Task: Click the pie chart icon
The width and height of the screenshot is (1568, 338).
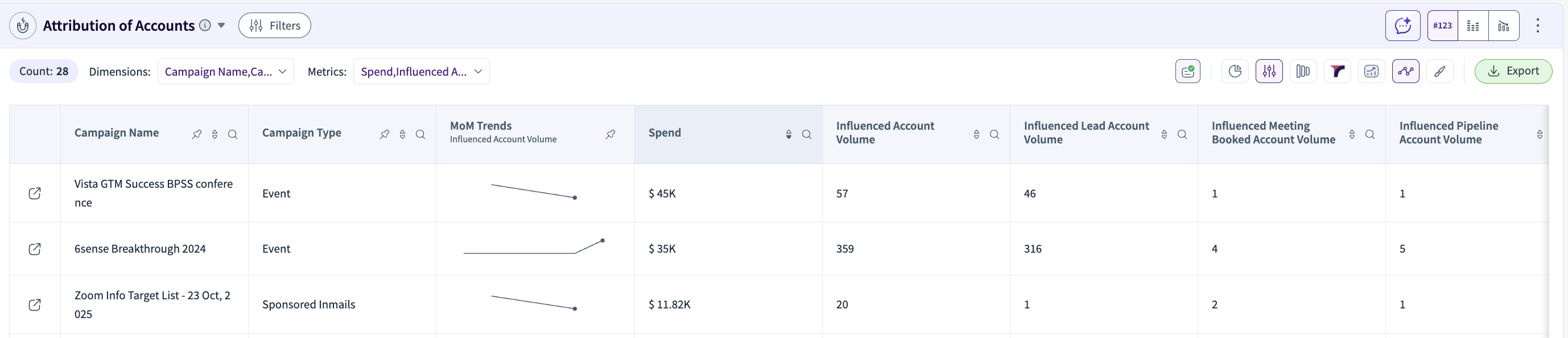Action: [1235, 71]
